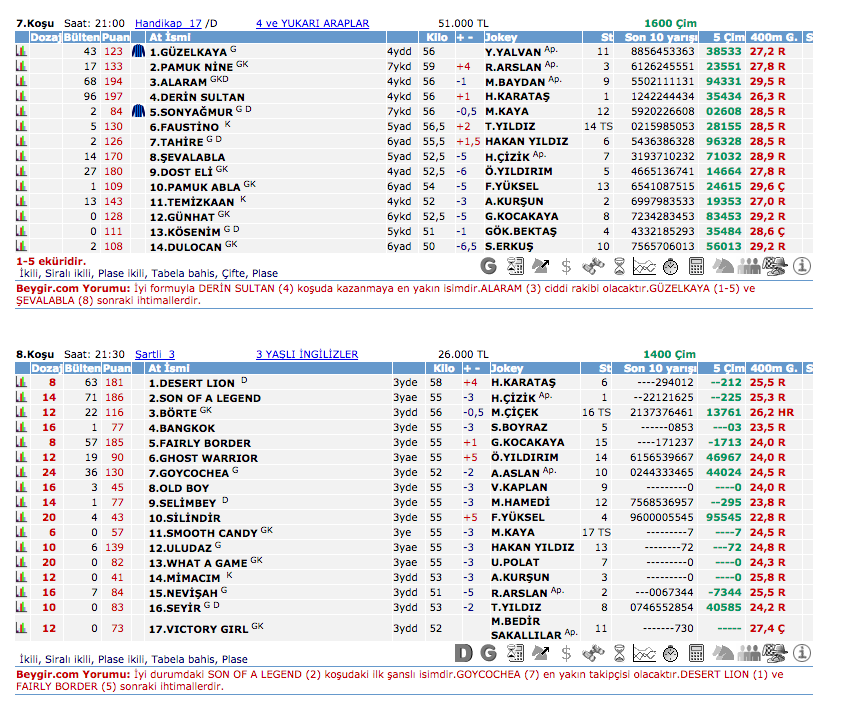Screen dimensions: 843x712
Task: Click the stopwatch icon under race 8
Action: pyautogui.click(x=671, y=654)
